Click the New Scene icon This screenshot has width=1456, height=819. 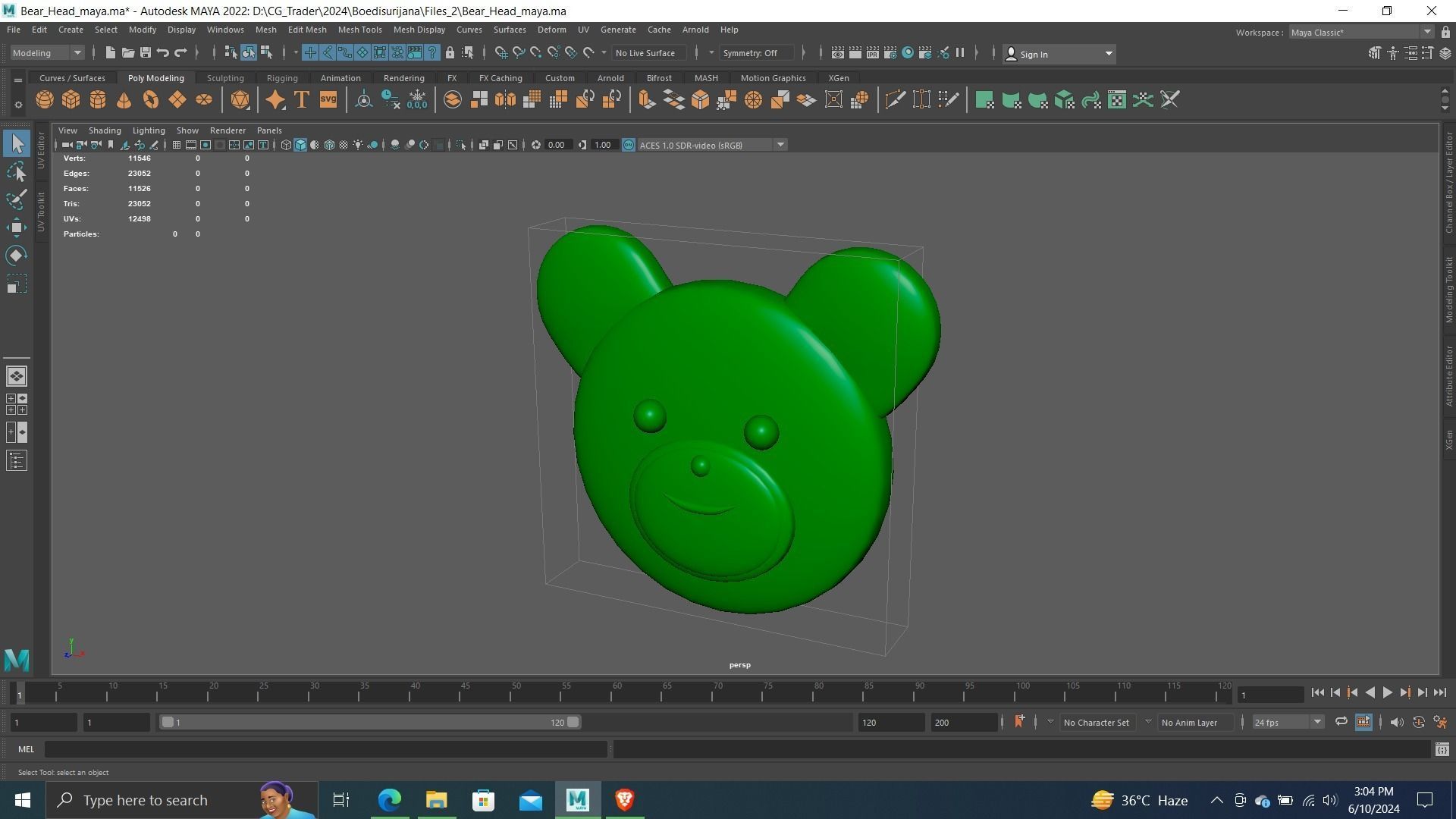tap(111, 53)
